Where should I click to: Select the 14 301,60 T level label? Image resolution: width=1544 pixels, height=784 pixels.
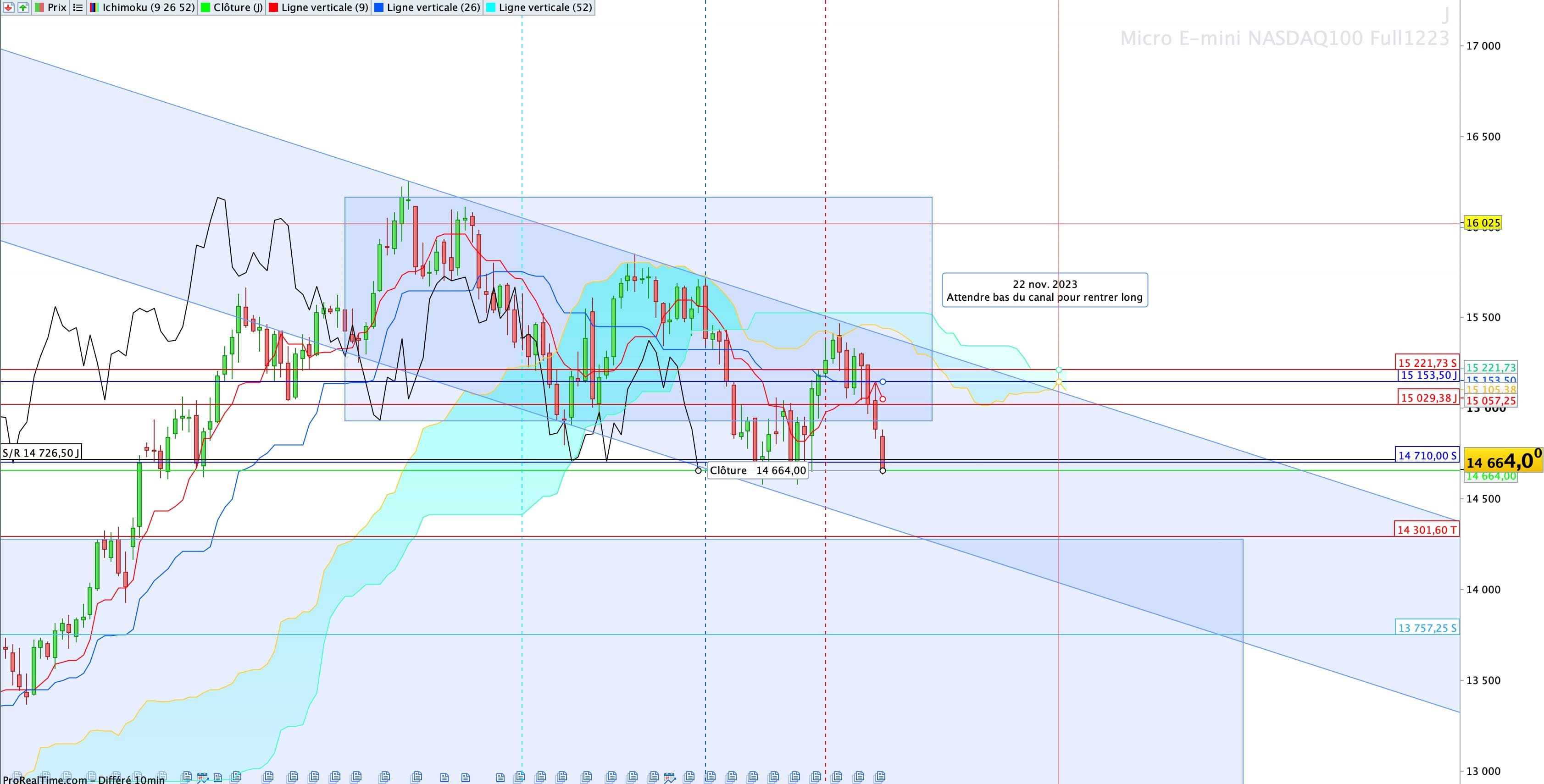click(x=1427, y=530)
